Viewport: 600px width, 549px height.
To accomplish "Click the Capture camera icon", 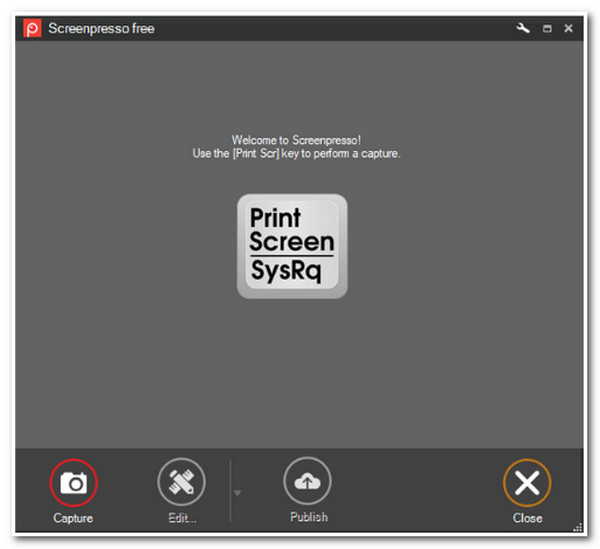I will click(73, 482).
